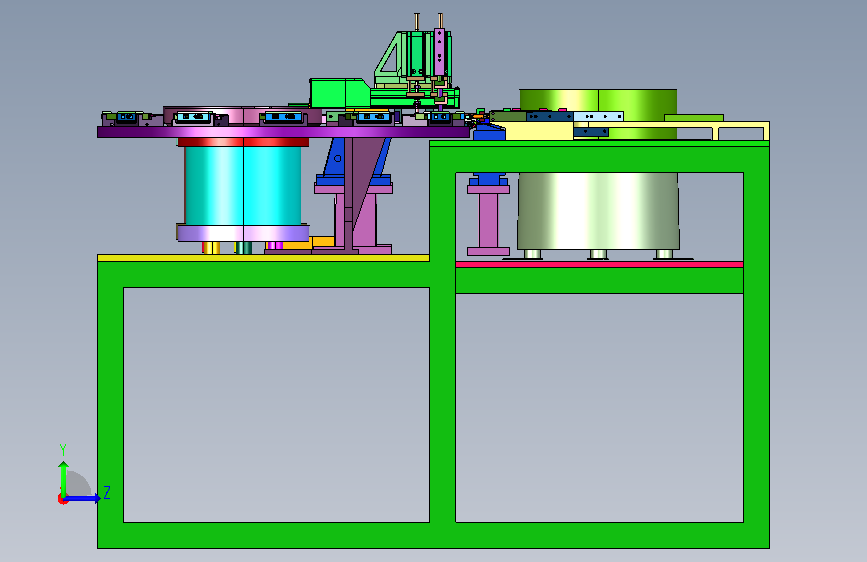This screenshot has height=562, width=867.
Task: Select the red flange ring above cyan cylinder
Action: click(243, 142)
